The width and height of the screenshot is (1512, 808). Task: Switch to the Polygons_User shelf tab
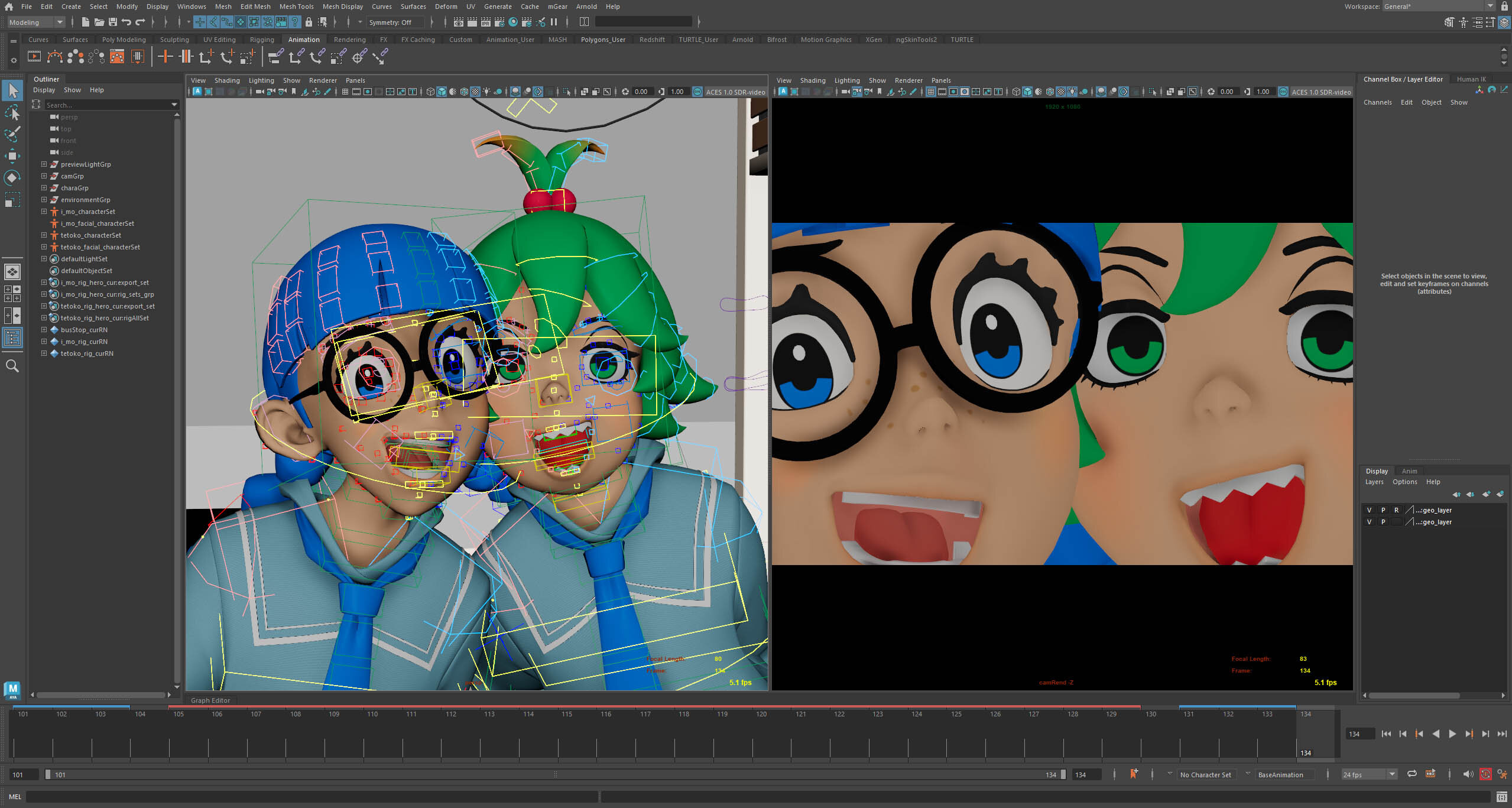tap(603, 40)
